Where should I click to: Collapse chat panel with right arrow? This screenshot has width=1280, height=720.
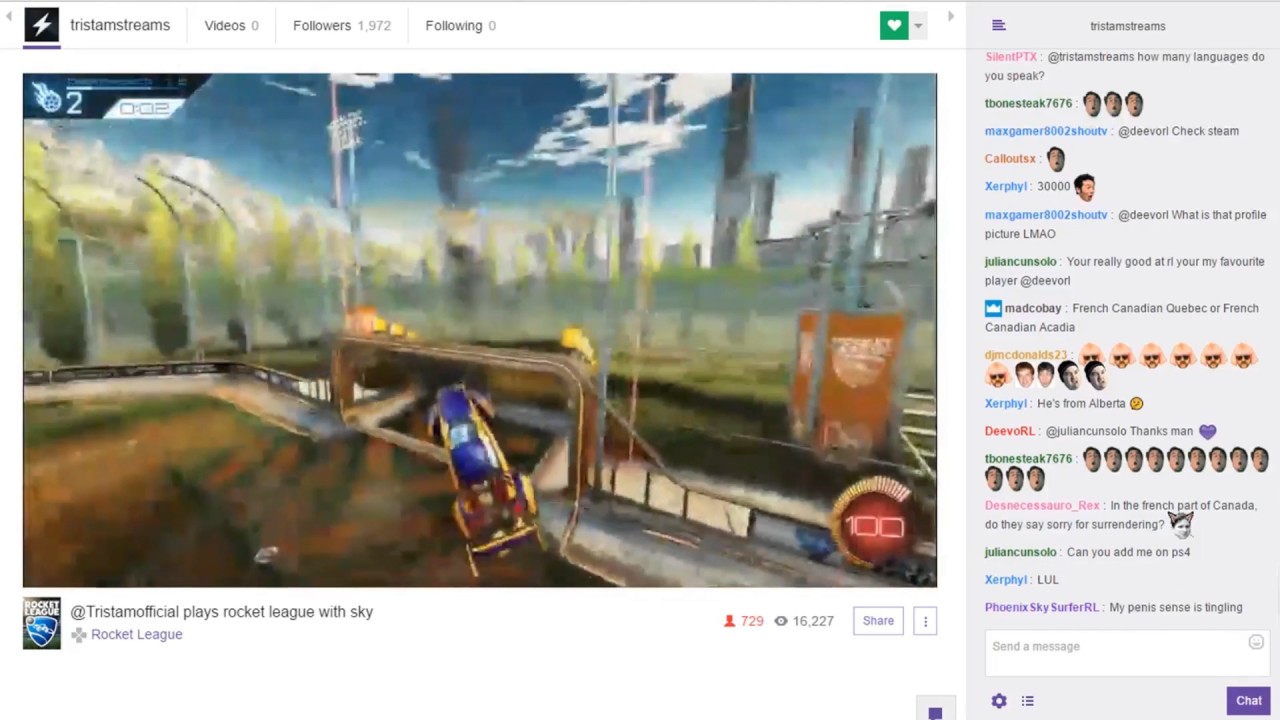click(x=951, y=16)
